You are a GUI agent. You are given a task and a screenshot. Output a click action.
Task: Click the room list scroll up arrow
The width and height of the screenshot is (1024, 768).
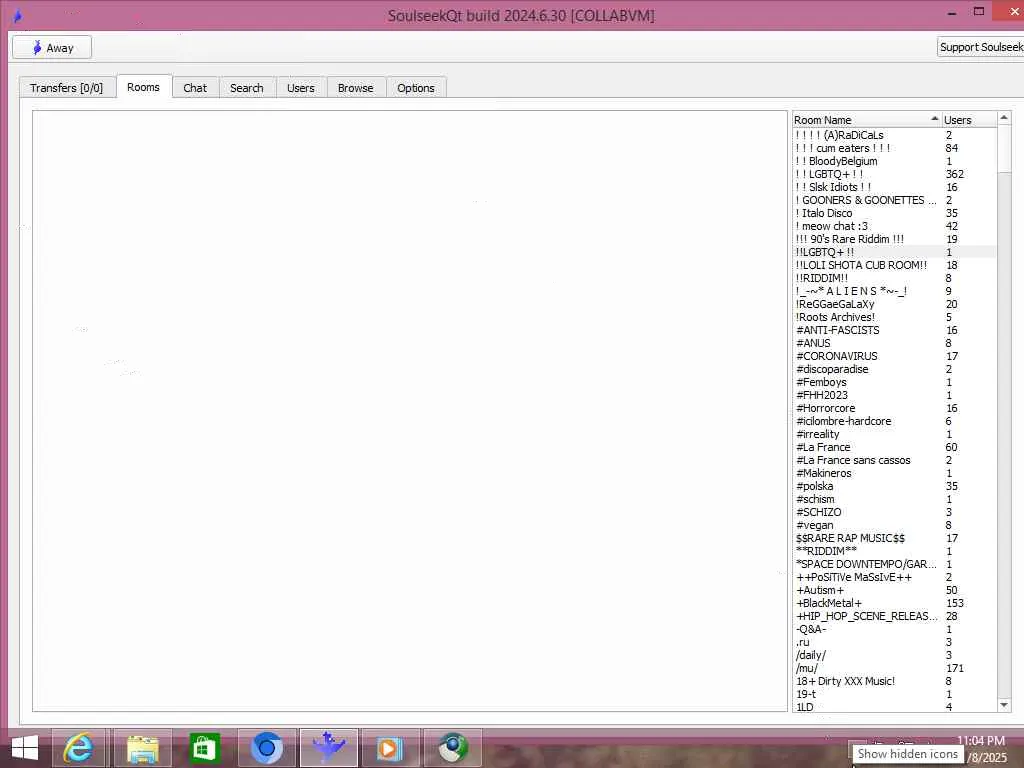click(x=1004, y=118)
